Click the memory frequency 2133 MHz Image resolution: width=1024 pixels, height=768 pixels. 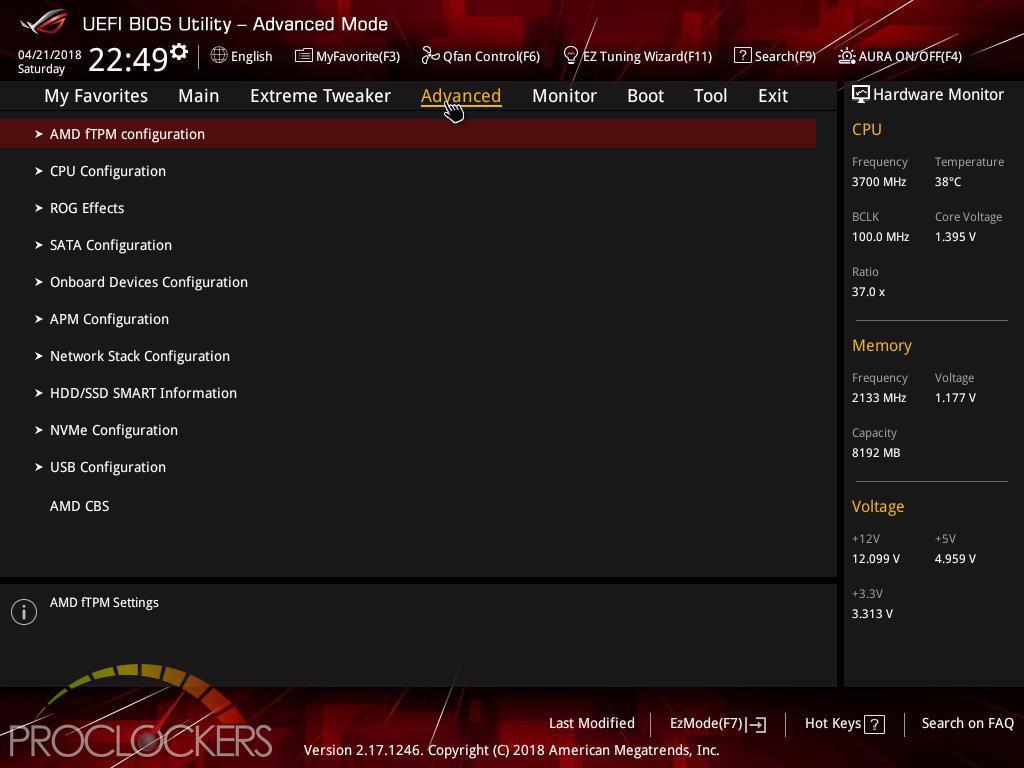click(x=878, y=397)
